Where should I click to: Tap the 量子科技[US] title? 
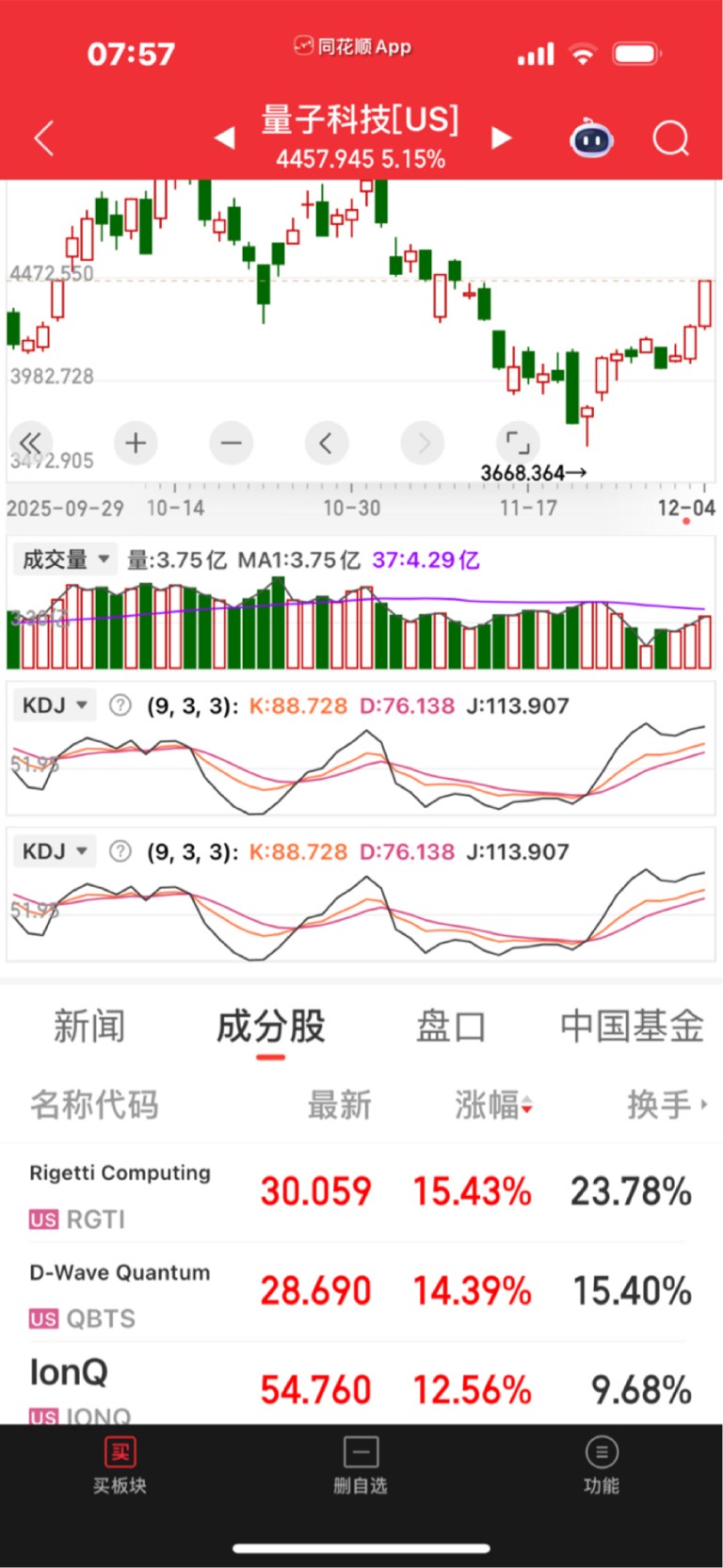coord(361,120)
